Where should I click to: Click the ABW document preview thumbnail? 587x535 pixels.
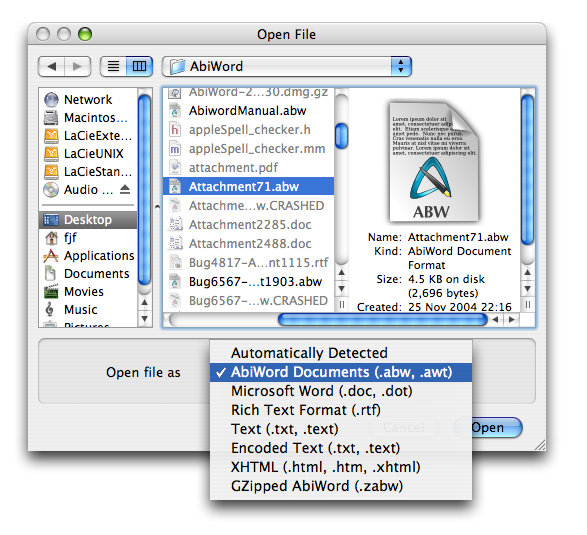coord(434,162)
